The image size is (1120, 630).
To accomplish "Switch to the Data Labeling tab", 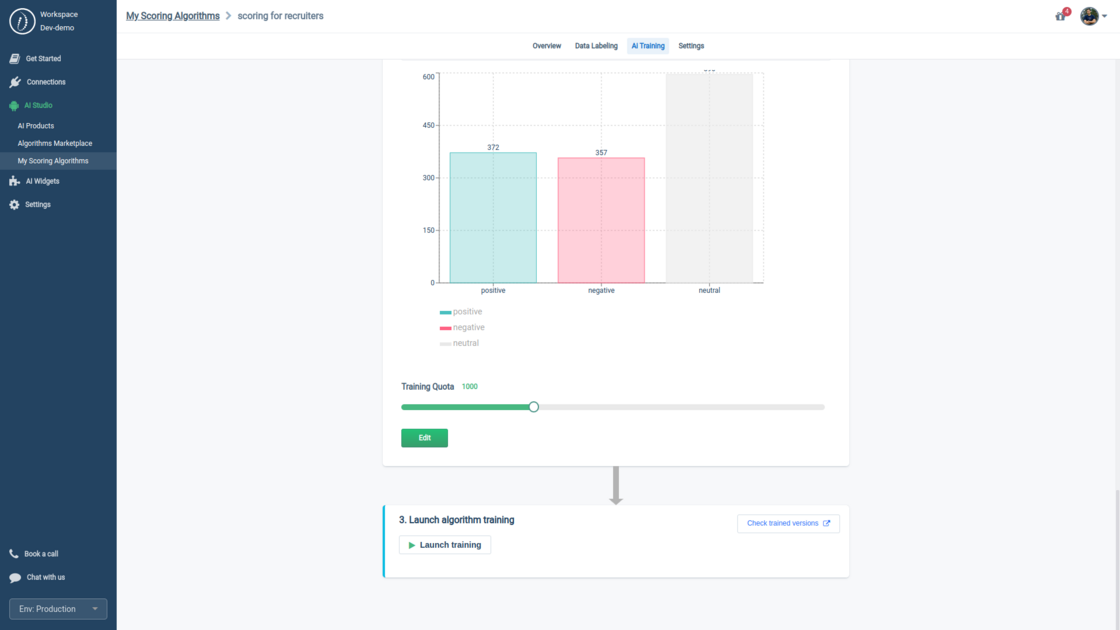I will (x=596, y=46).
